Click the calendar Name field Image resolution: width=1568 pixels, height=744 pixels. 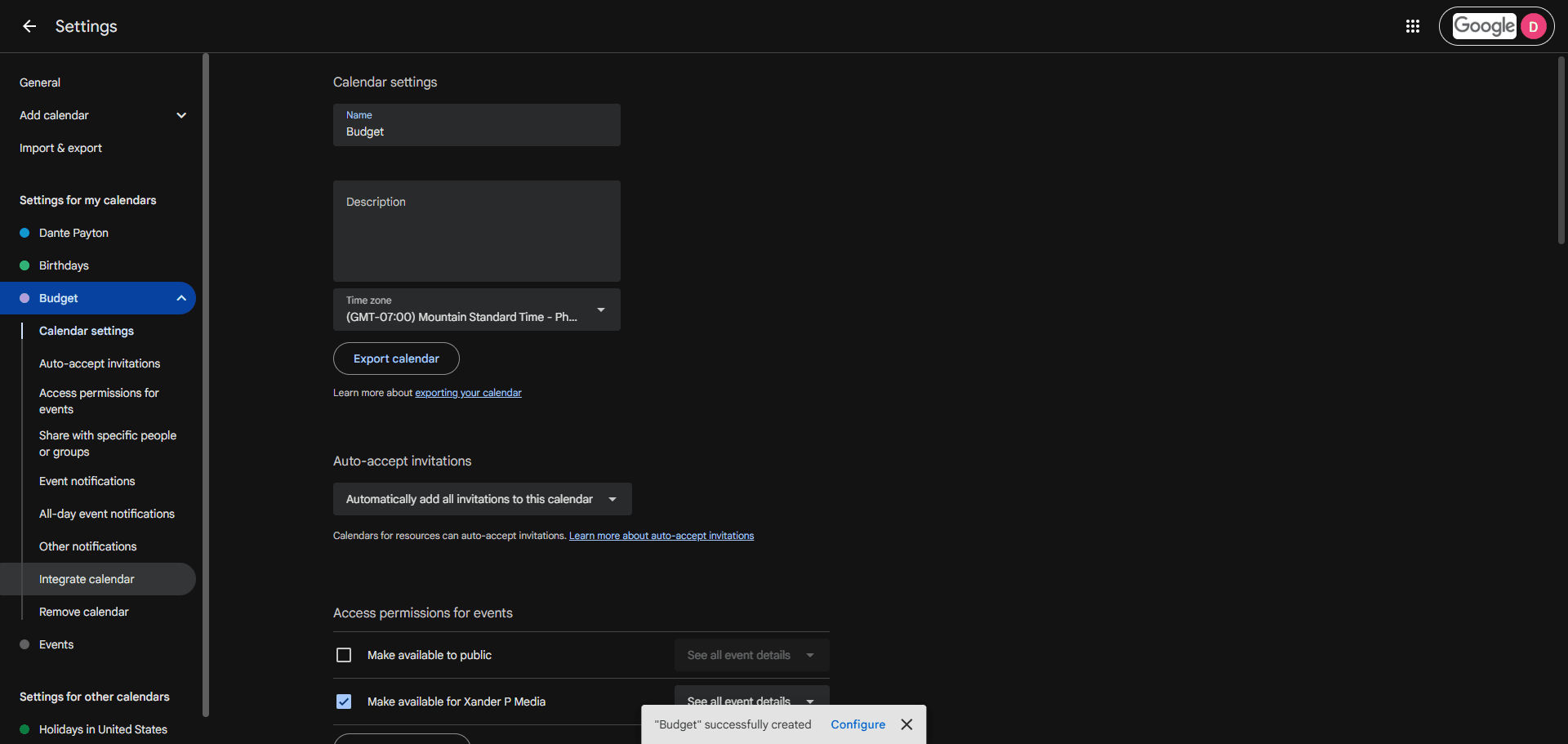pos(477,125)
